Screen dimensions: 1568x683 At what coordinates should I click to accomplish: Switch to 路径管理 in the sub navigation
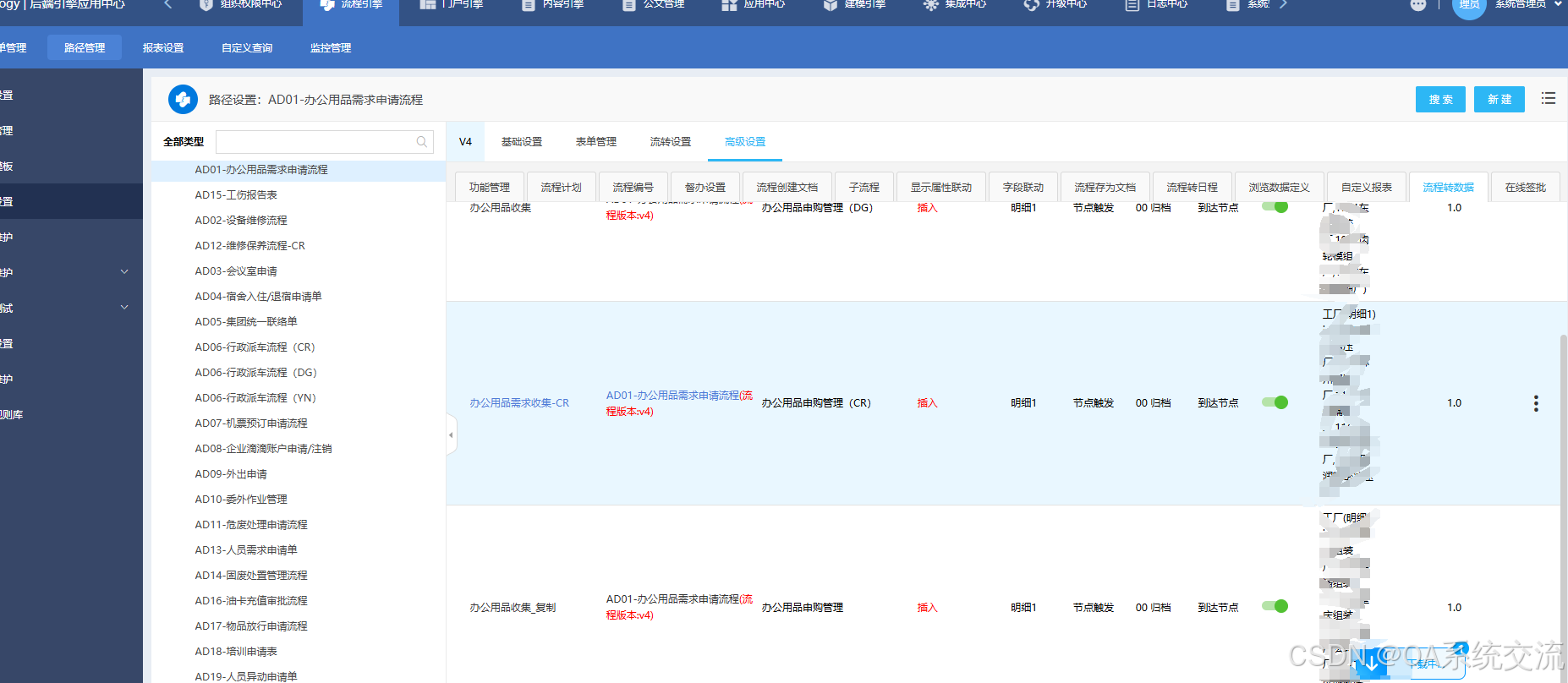(x=85, y=47)
